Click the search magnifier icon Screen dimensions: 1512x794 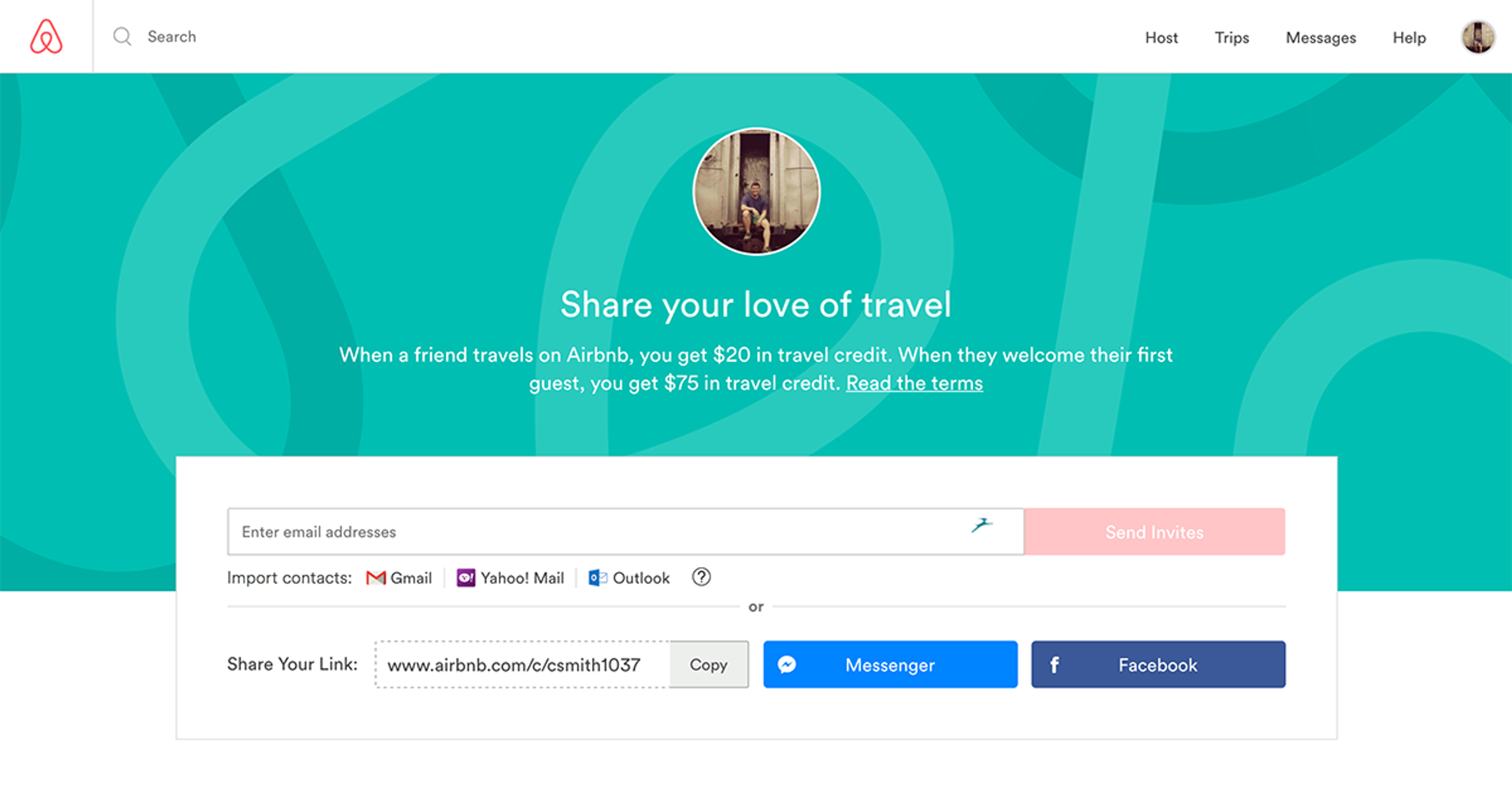[x=122, y=36]
